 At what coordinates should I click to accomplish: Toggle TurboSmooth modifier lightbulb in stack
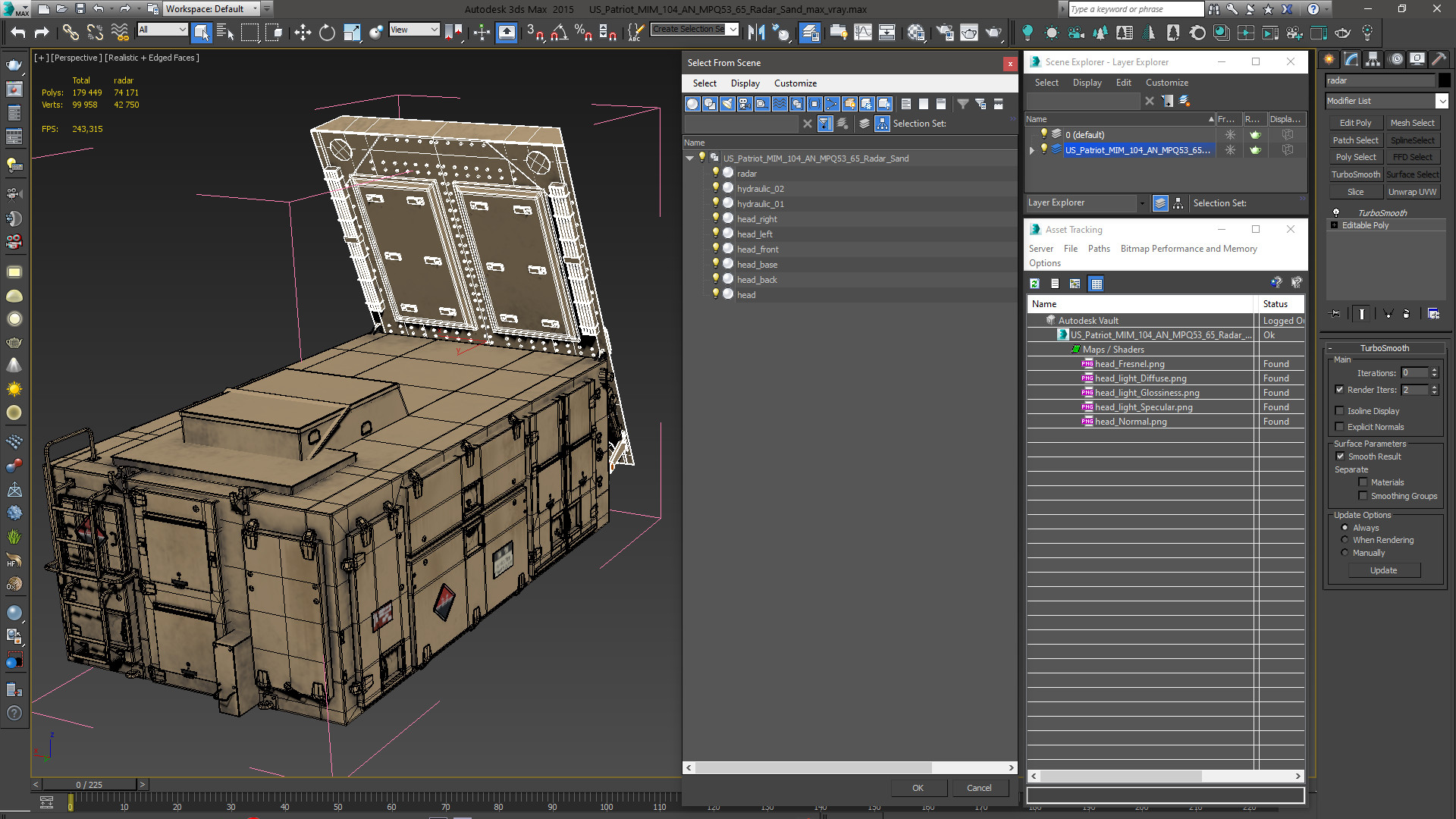[1336, 213]
